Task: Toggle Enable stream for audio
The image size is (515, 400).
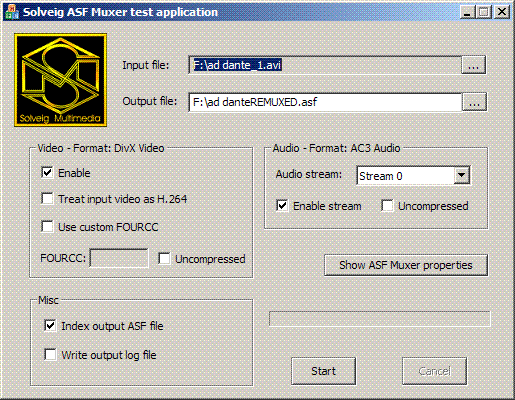Action: [282, 206]
